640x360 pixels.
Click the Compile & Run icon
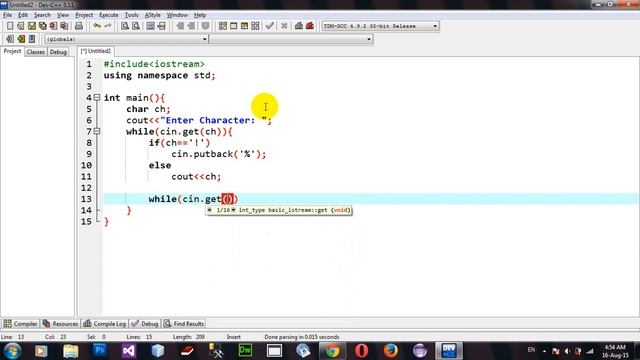point(244,26)
